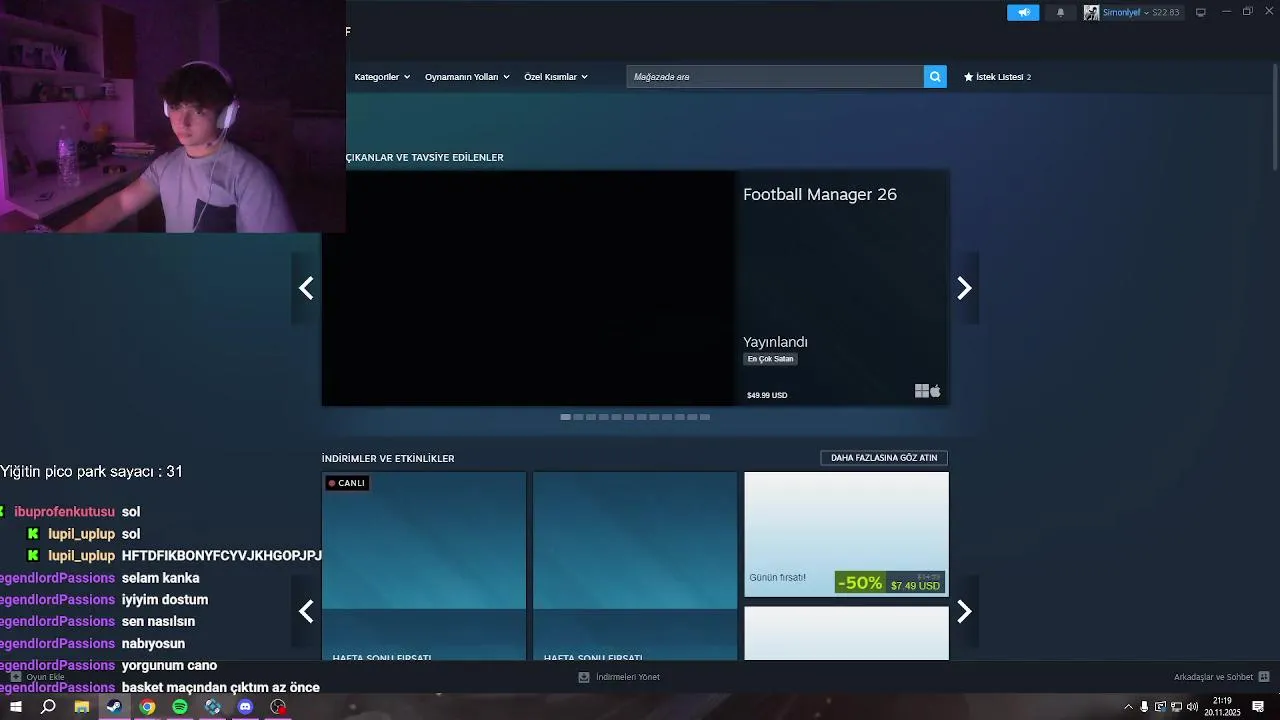This screenshot has height=720, width=1280.
Task: Open the $22.83 wallet balance
Action: pyautogui.click(x=1166, y=12)
